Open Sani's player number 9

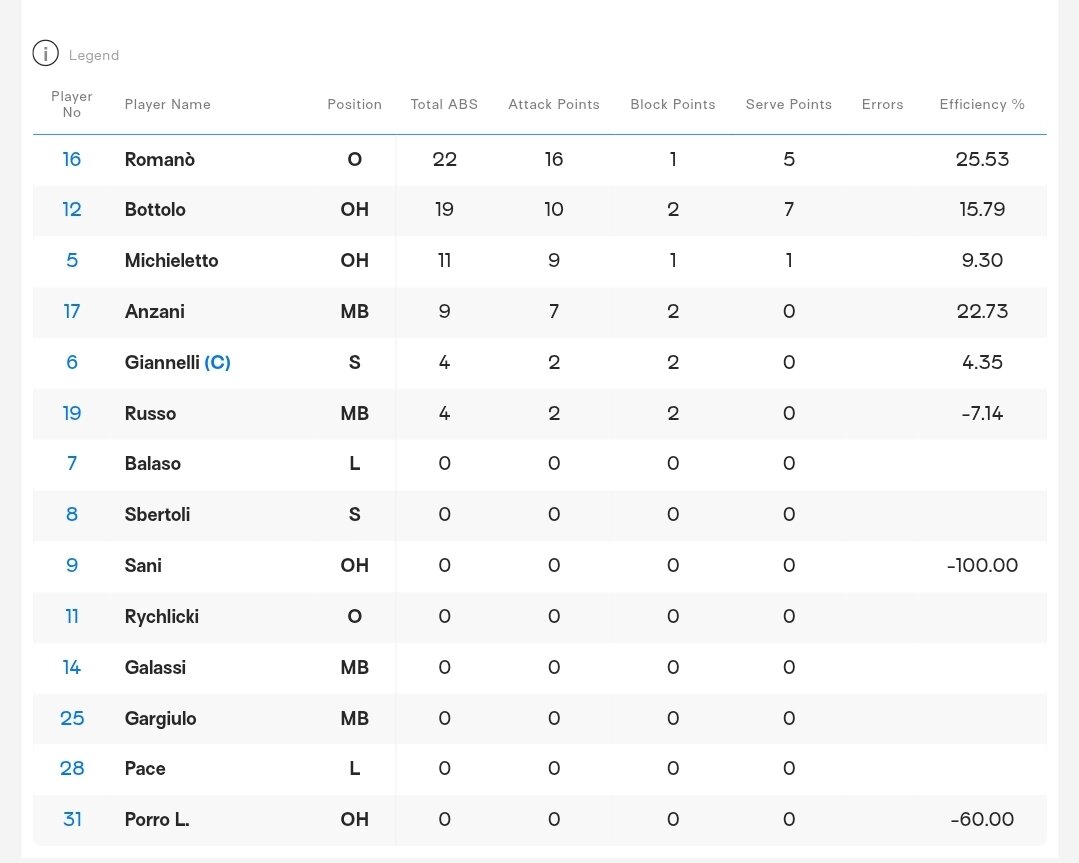(x=72, y=565)
